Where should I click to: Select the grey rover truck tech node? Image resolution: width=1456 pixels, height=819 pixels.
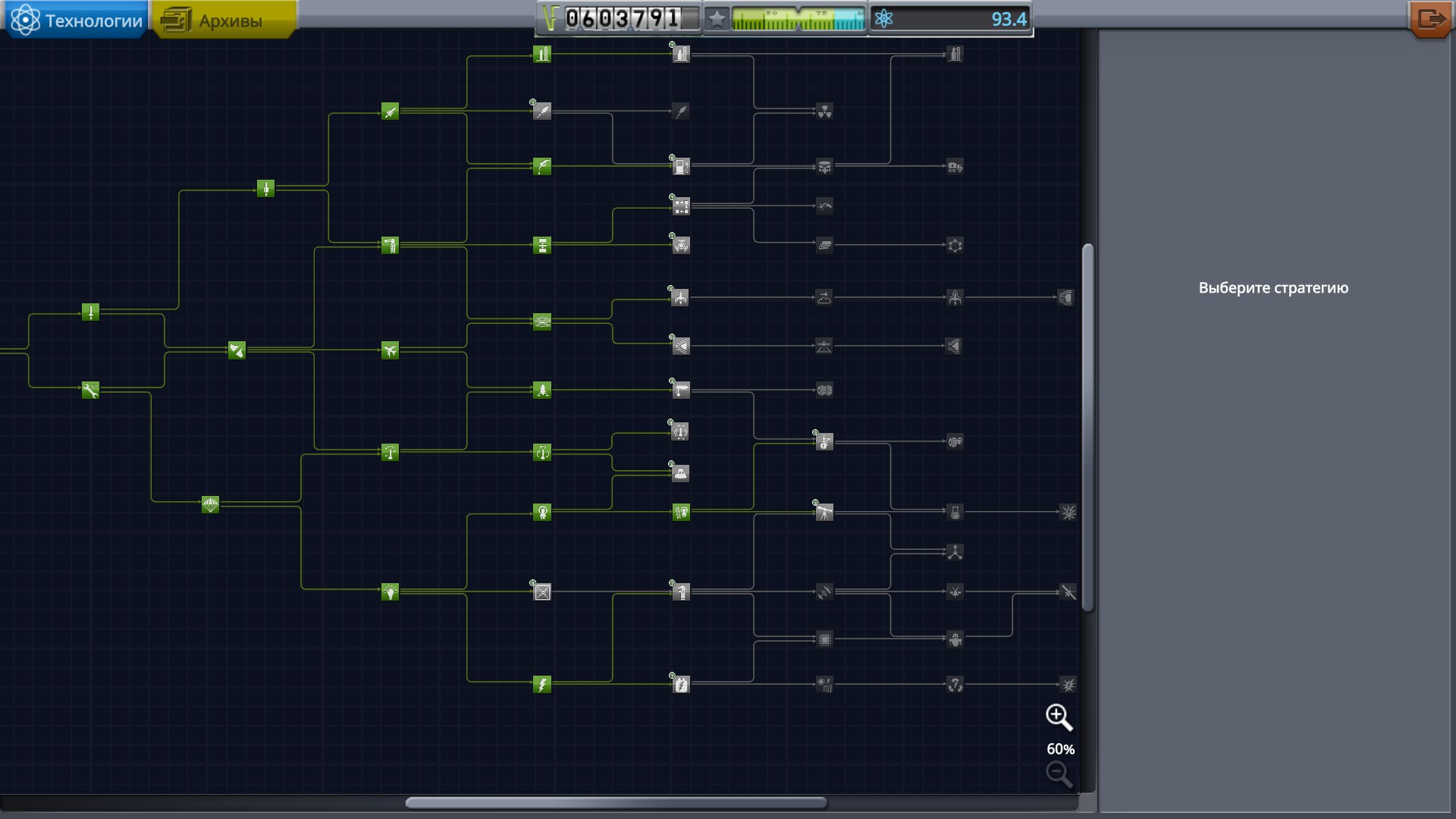(x=955, y=166)
